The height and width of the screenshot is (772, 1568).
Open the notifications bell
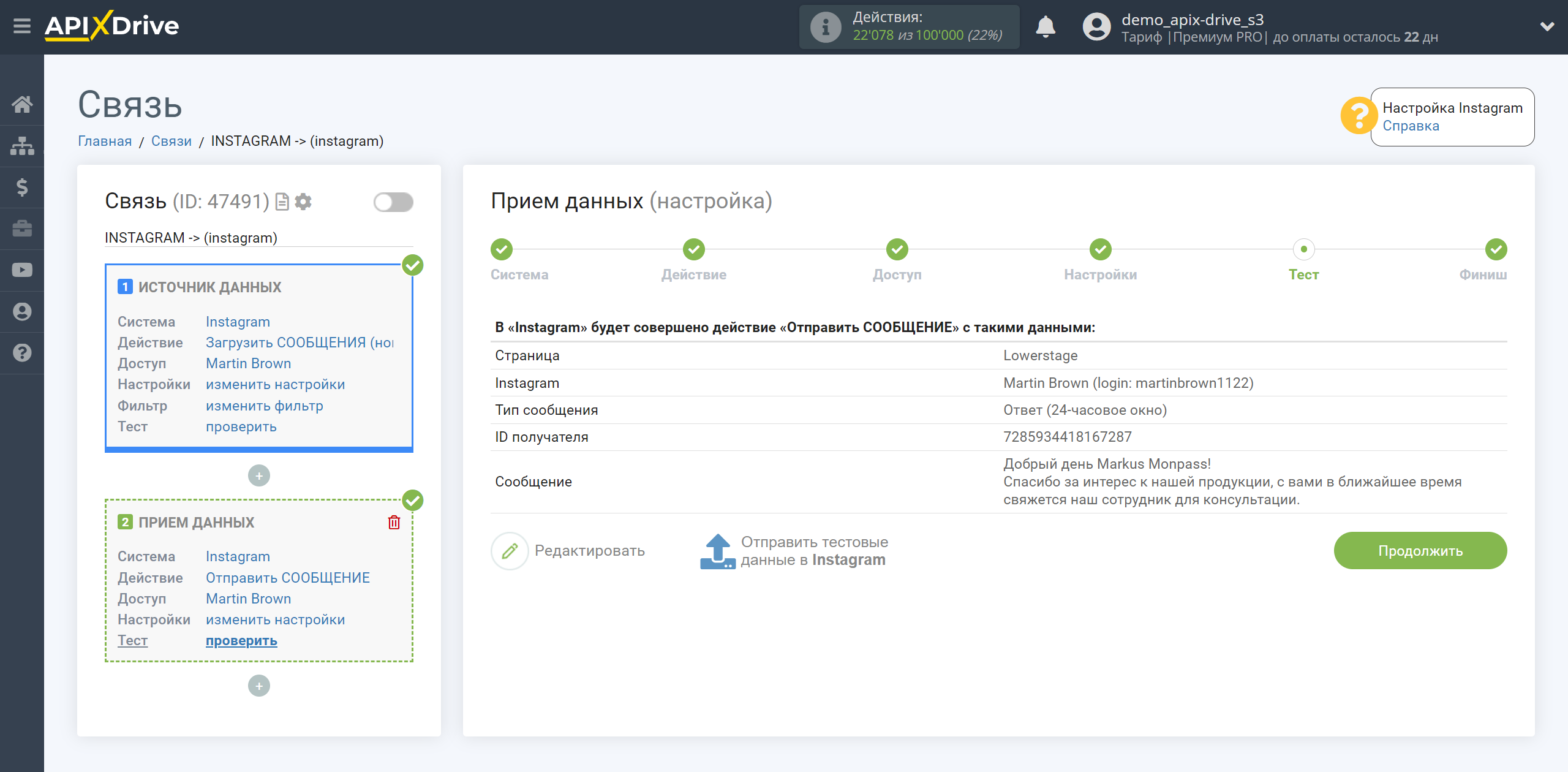click(x=1046, y=27)
